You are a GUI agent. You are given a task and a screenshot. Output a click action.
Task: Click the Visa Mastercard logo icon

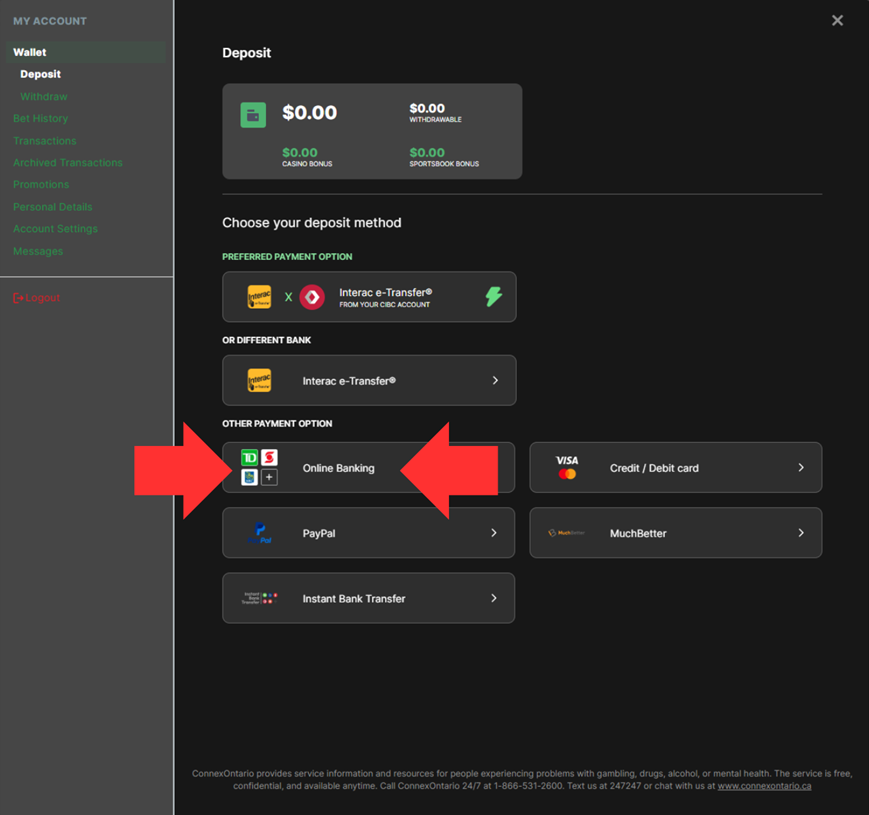coord(567,467)
